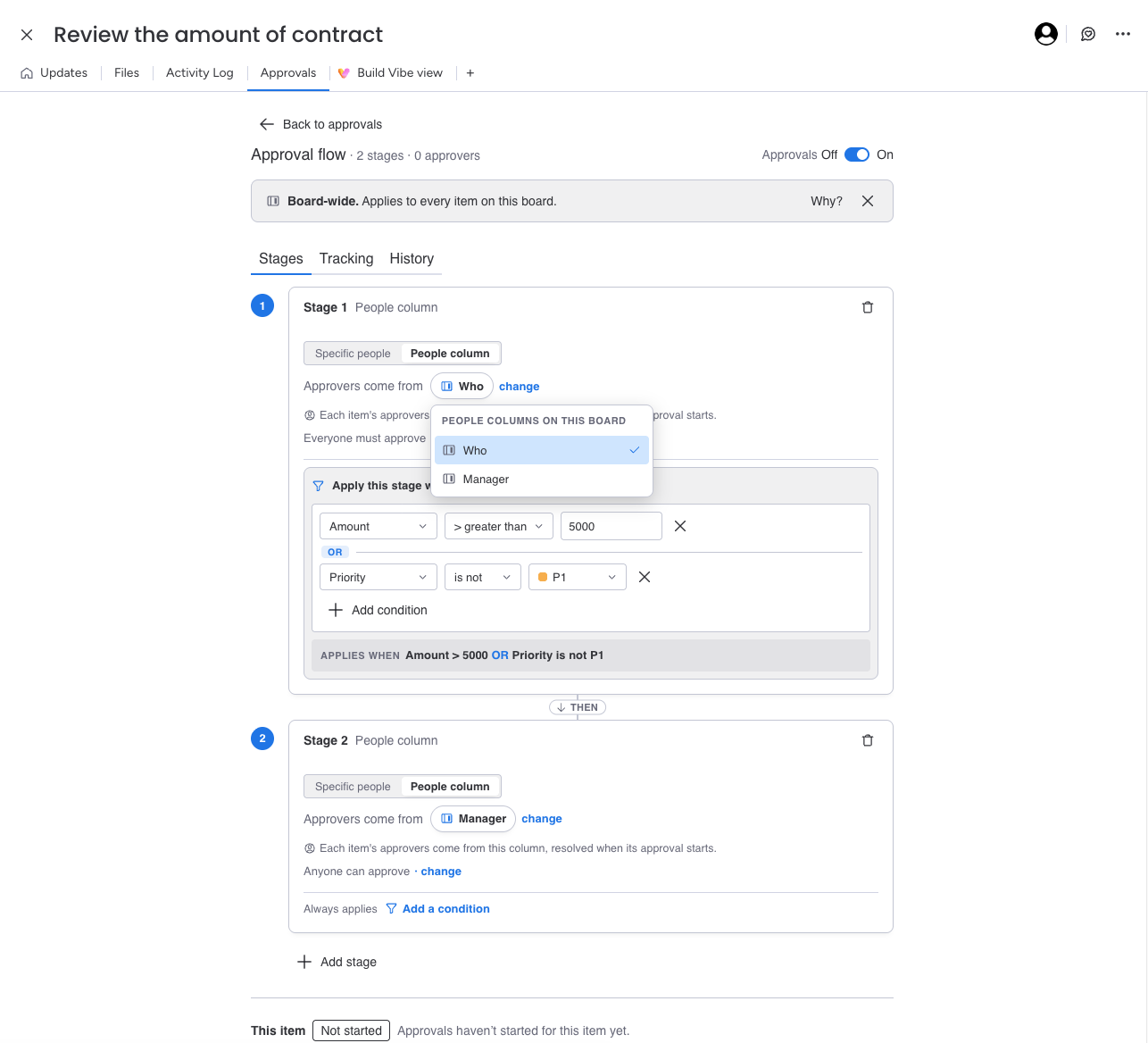Open the three-dot more options menu
Viewport: 1148px width, 1043px height.
tap(1123, 34)
